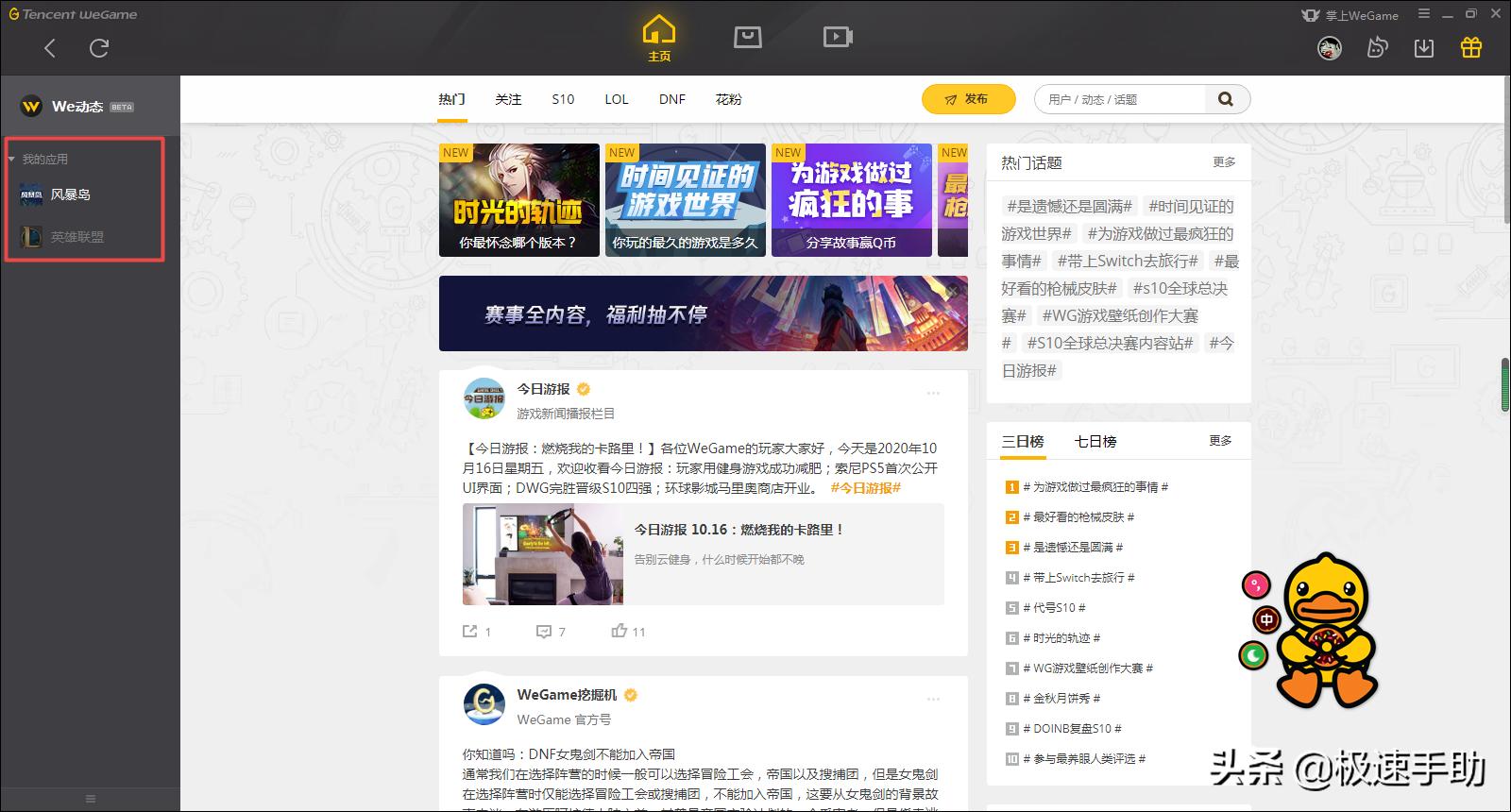1511x812 pixels.
Task: Open 为游戏做过疯狂的事 topic card
Action: click(x=852, y=200)
